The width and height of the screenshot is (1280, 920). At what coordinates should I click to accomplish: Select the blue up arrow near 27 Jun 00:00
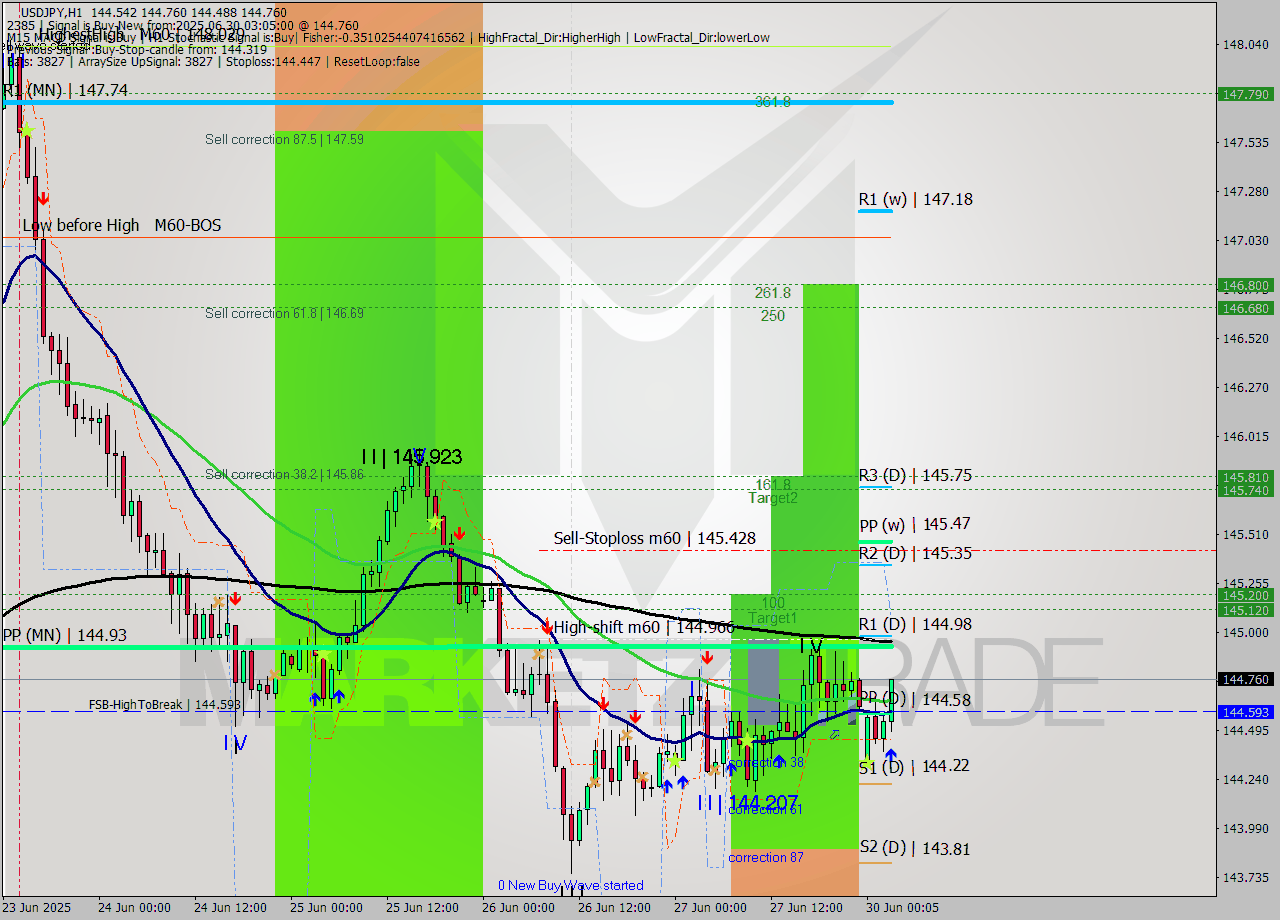[x=731, y=768]
